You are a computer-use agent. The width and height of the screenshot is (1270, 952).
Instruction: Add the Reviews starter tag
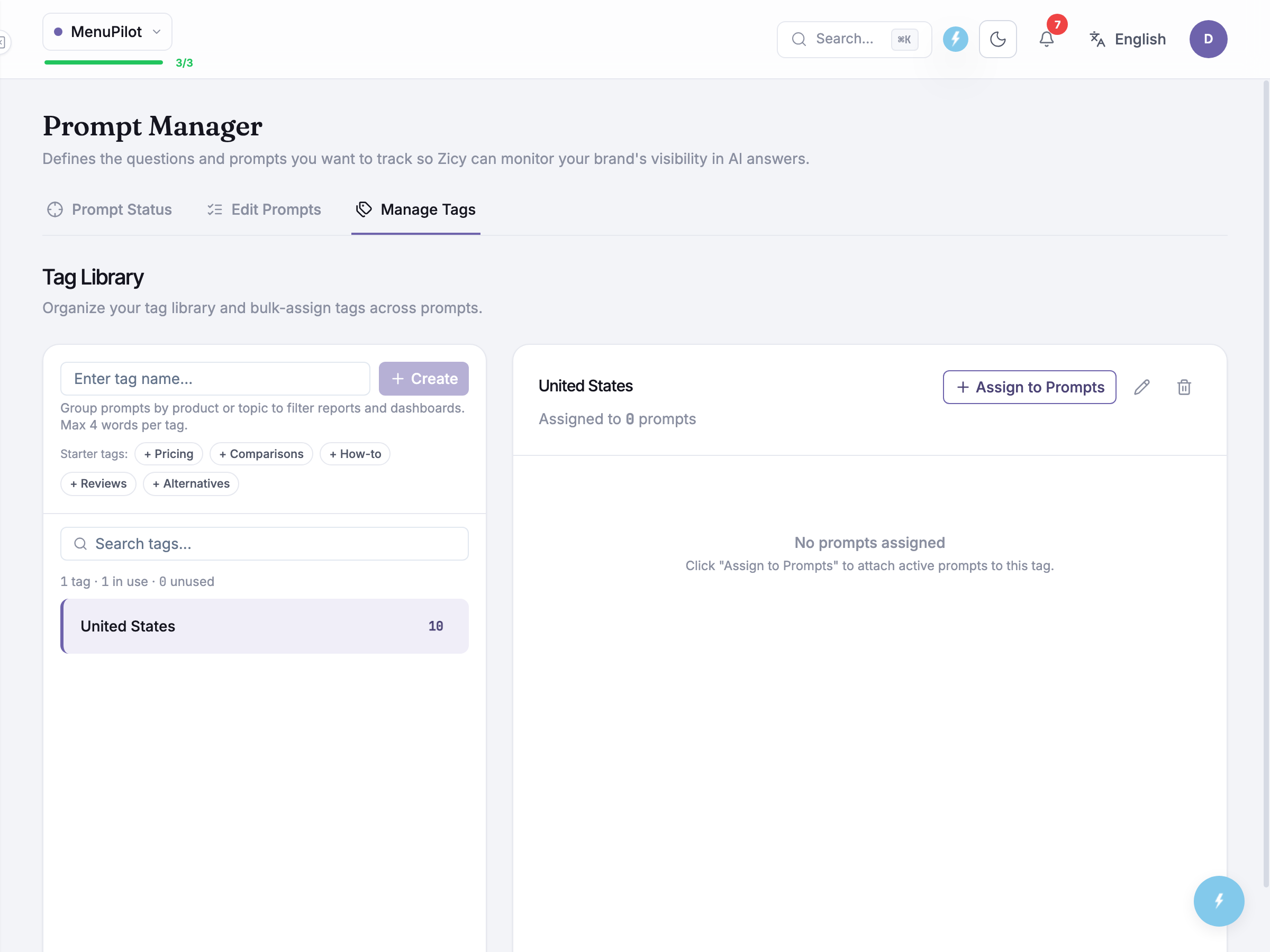click(98, 484)
